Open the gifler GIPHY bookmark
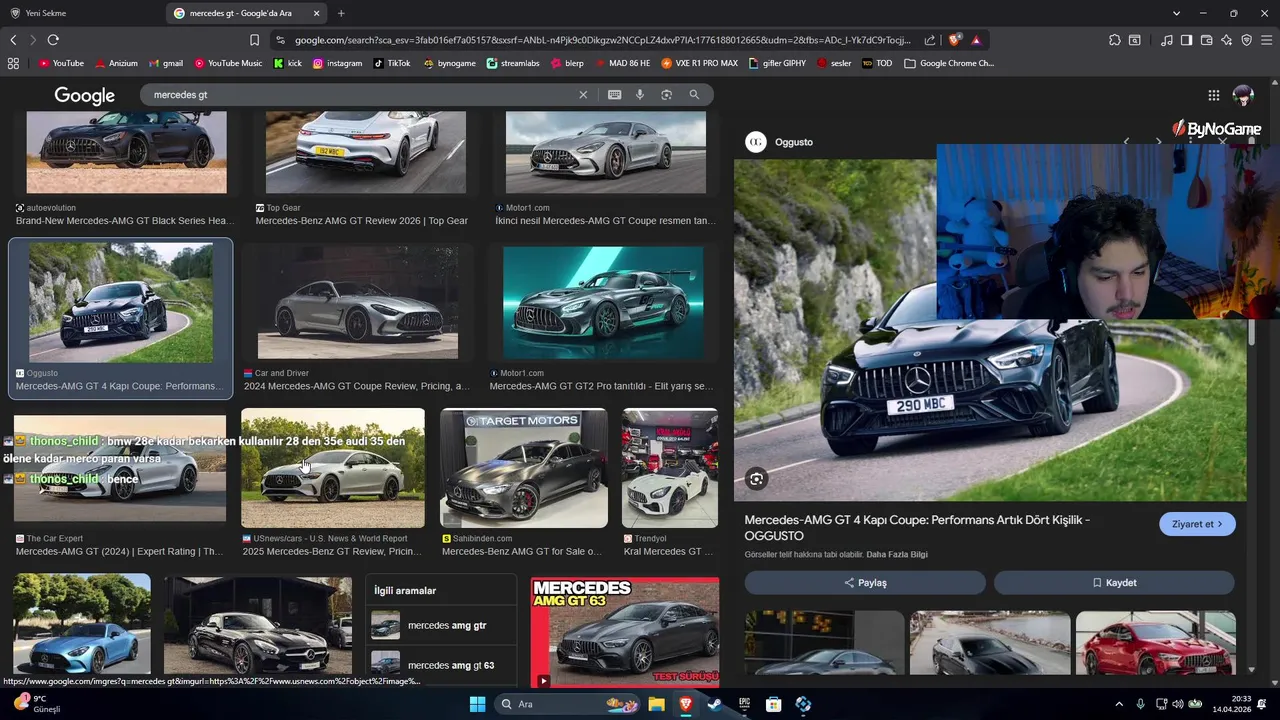1280x720 pixels. [x=777, y=63]
